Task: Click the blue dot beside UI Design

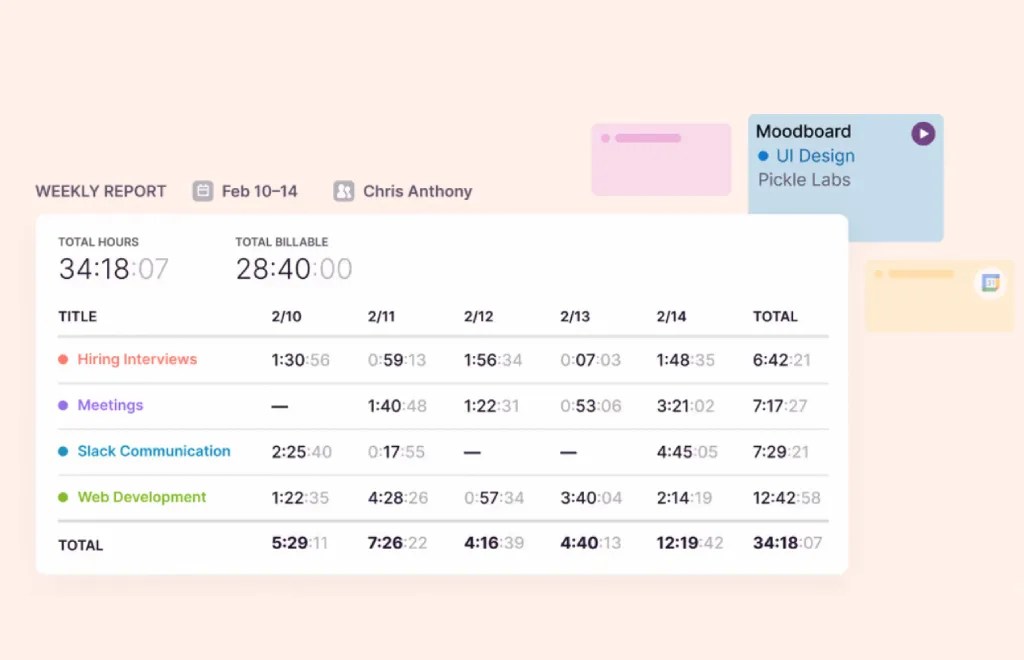Action: point(765,156)
